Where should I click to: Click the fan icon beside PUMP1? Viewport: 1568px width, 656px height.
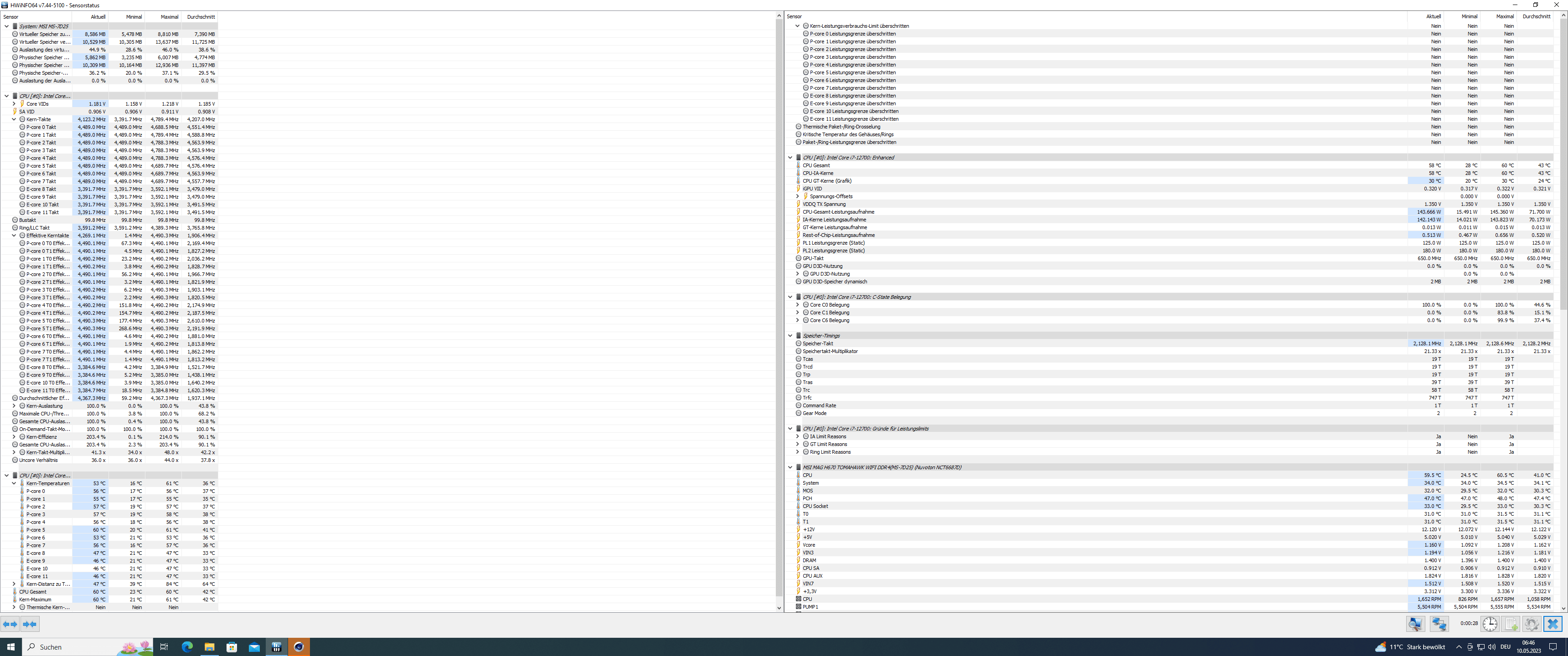(799, 607)
